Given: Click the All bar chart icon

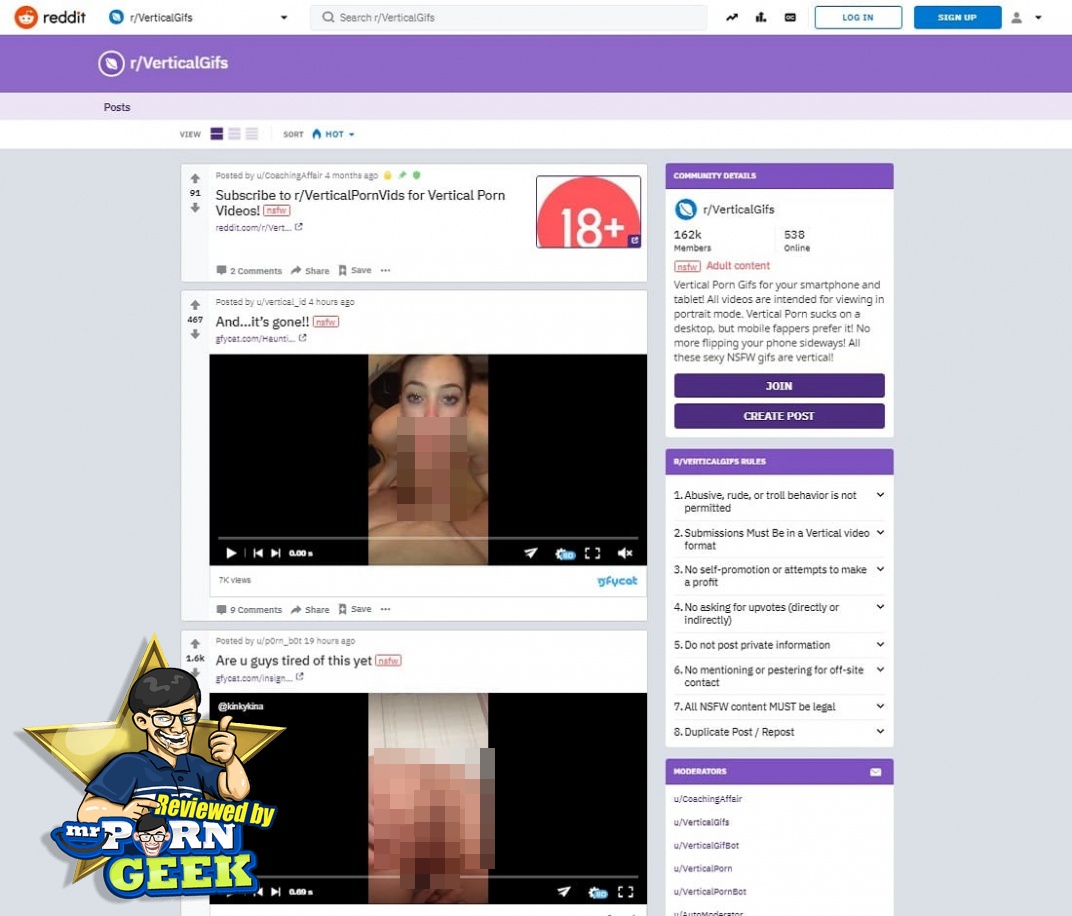Looking at the screenshot, I should [761, 17].
